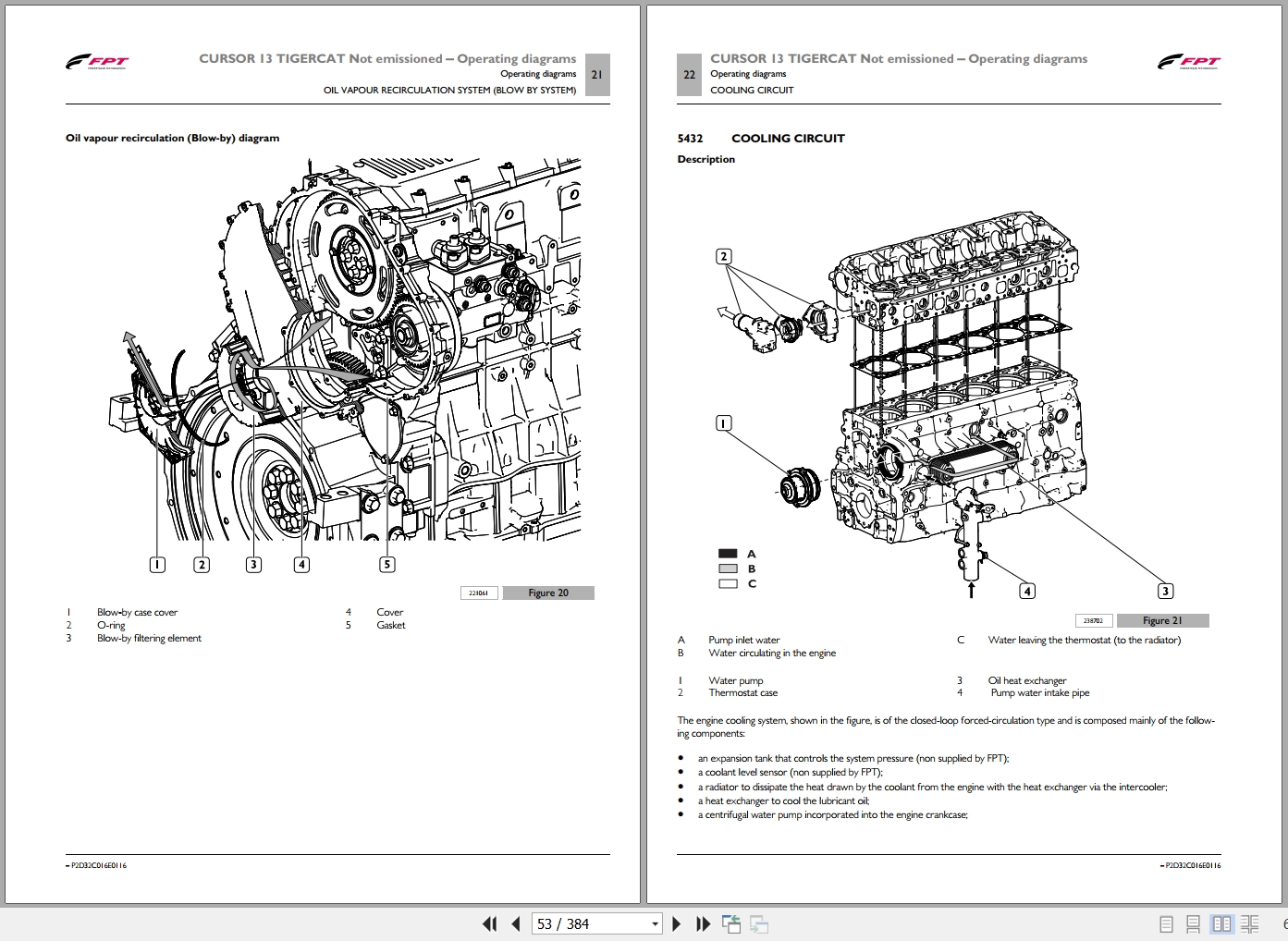Return to the previous view

click(731, 923)
